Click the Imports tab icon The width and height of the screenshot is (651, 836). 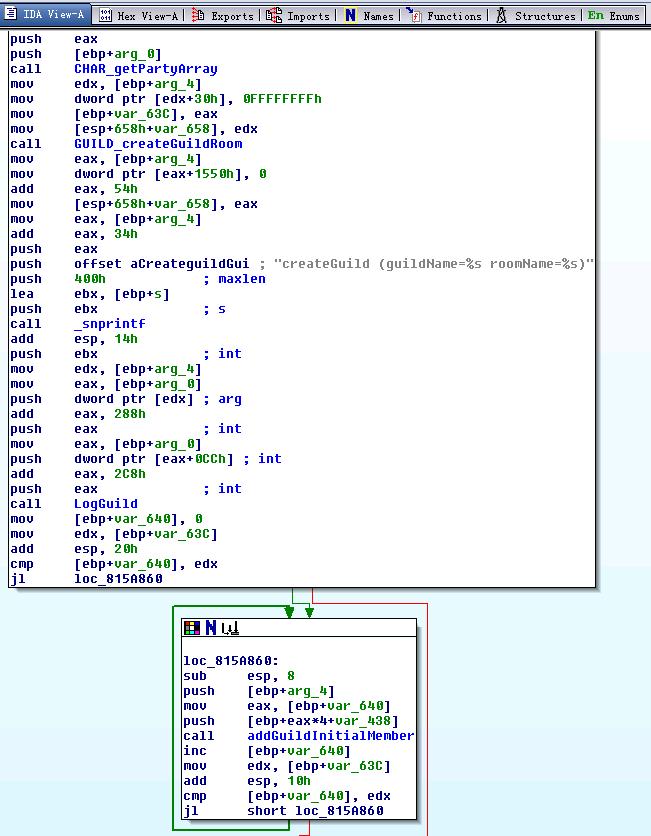pos(273,15)
